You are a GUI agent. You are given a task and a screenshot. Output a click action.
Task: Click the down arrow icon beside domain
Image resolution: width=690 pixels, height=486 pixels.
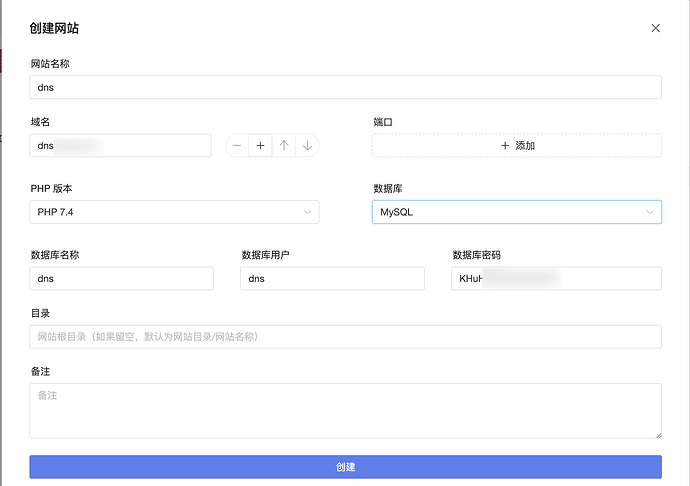tap(308, 146)
